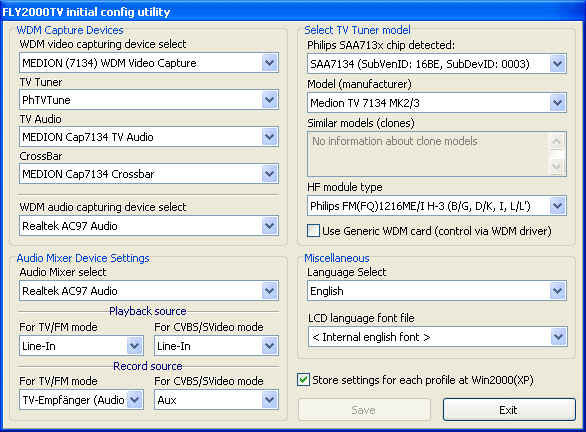
Task: Open the TV Audio device dropdown
Action: (269, 137)
